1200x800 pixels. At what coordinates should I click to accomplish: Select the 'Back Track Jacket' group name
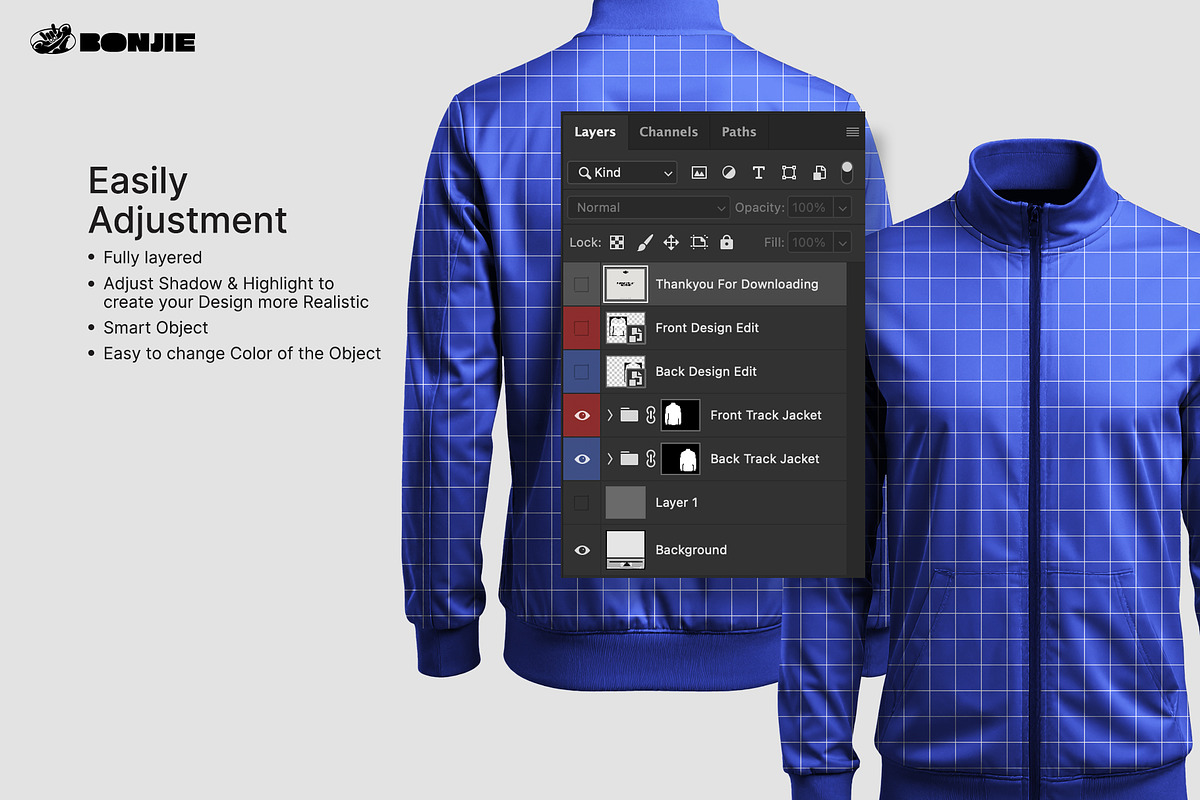(x=765, y=459)
